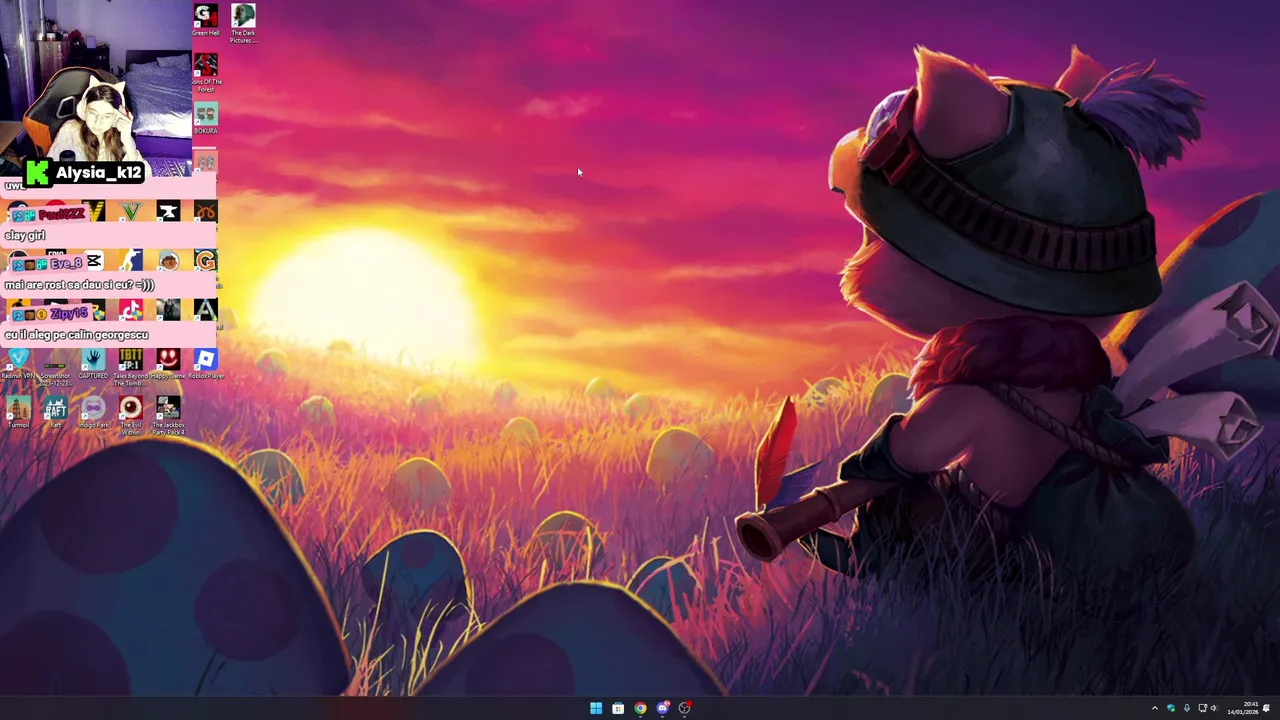
Task: Open the Windows Start menu
Action: coord(596,708)
